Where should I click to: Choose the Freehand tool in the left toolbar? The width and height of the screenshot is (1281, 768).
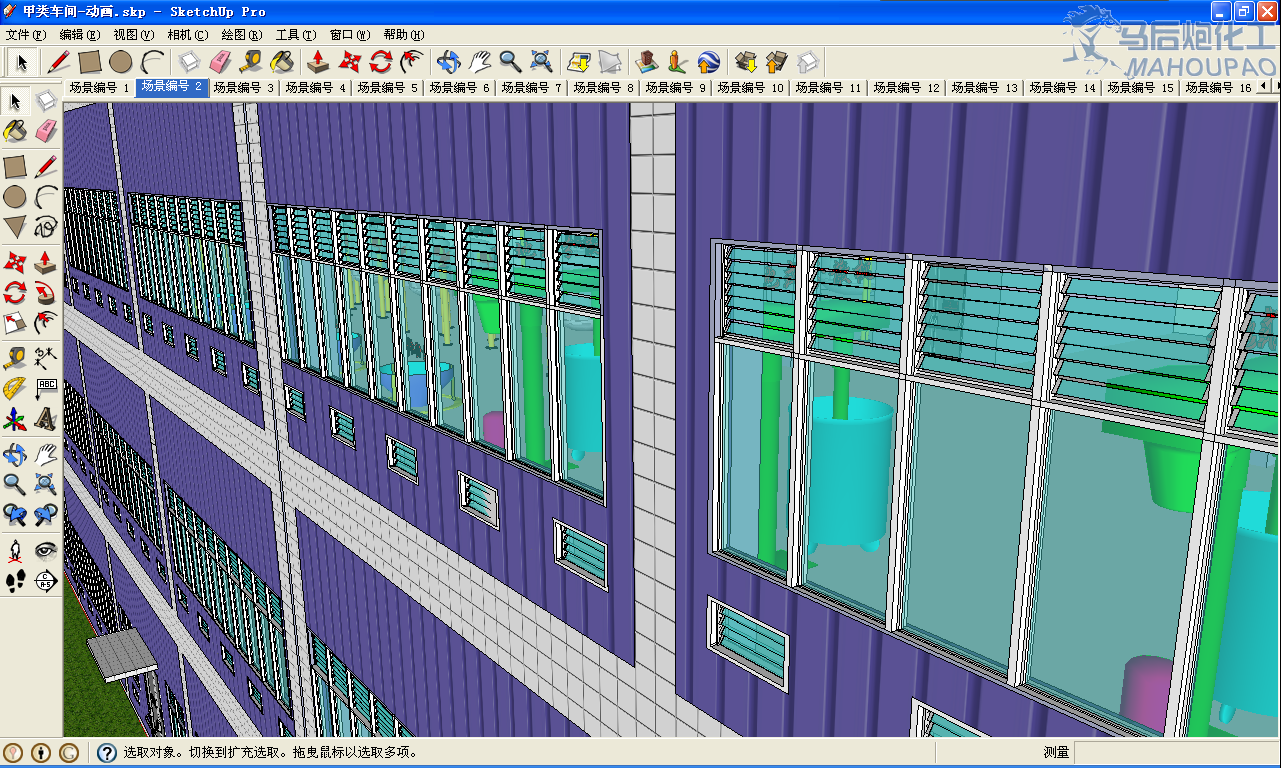(45, 226)
